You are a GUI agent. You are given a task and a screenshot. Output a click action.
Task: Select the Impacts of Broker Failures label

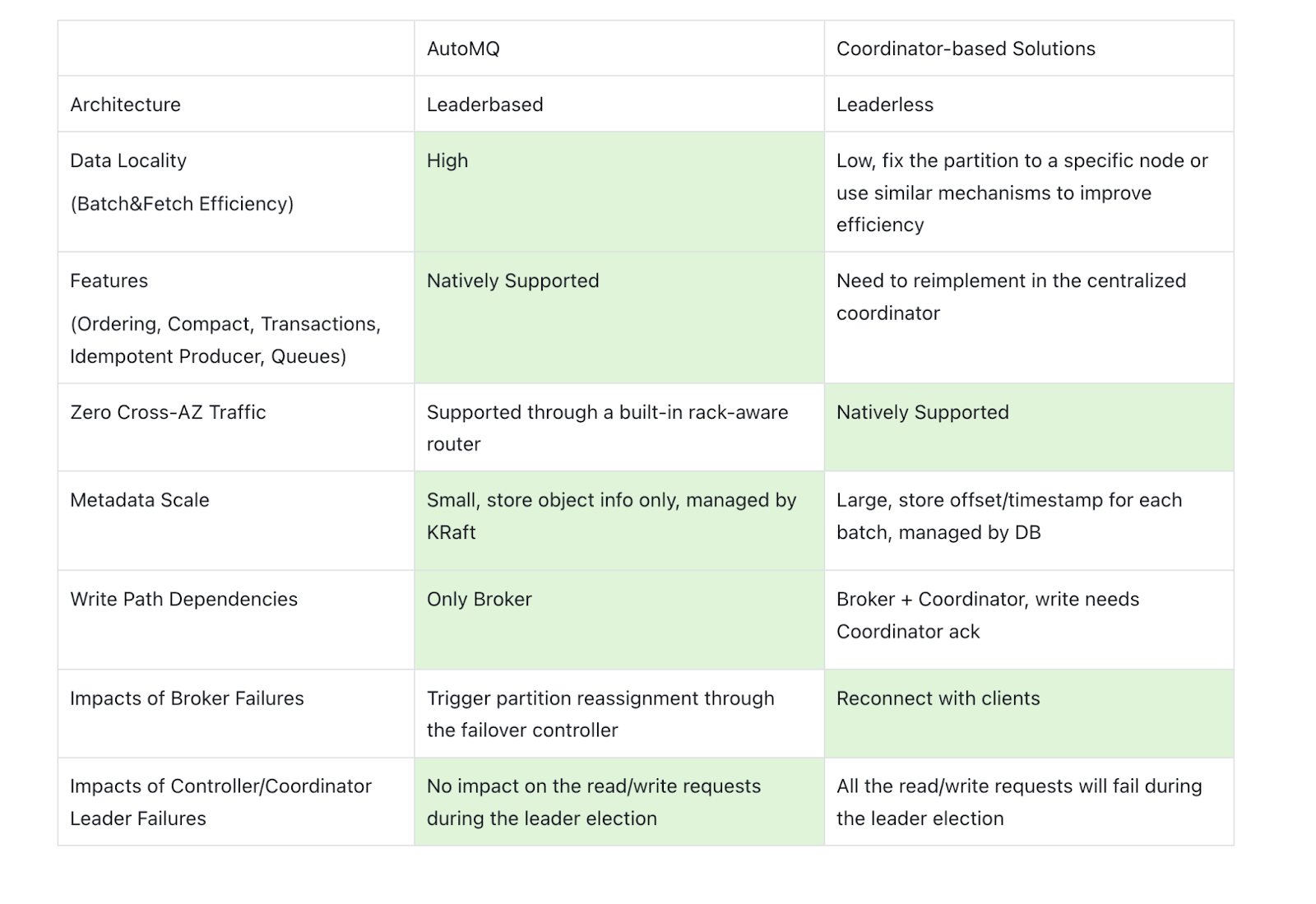pyautogui.click(x=187, y=698)
